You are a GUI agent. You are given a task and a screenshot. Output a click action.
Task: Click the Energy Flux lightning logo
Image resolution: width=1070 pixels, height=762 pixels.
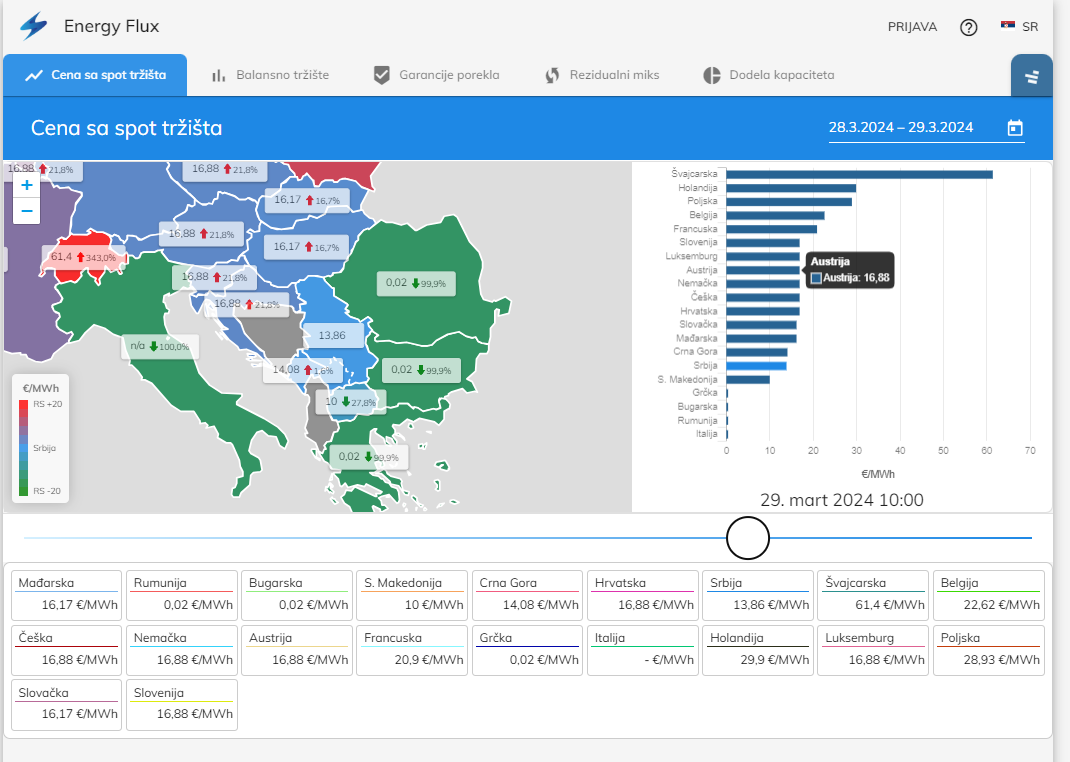34,27
